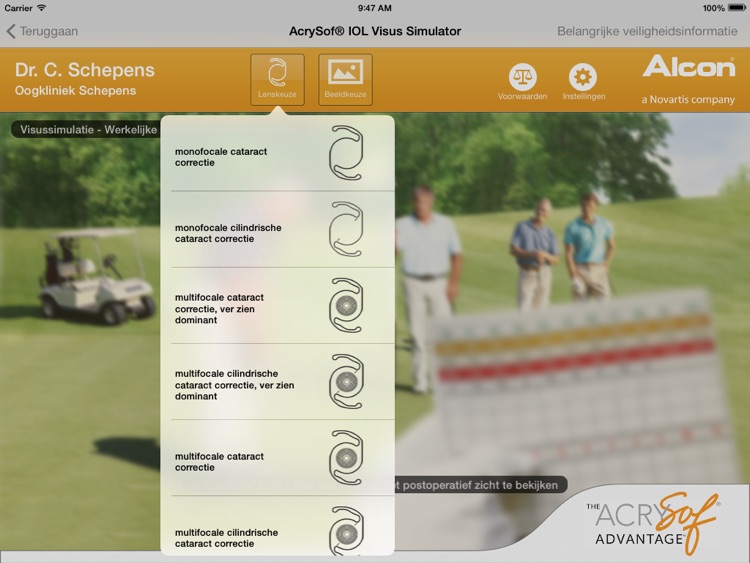This screenshot has width=750, height=563.
Task: Click lens icon in last multifocale cilindrische row
Action: [x=346, y=531]
